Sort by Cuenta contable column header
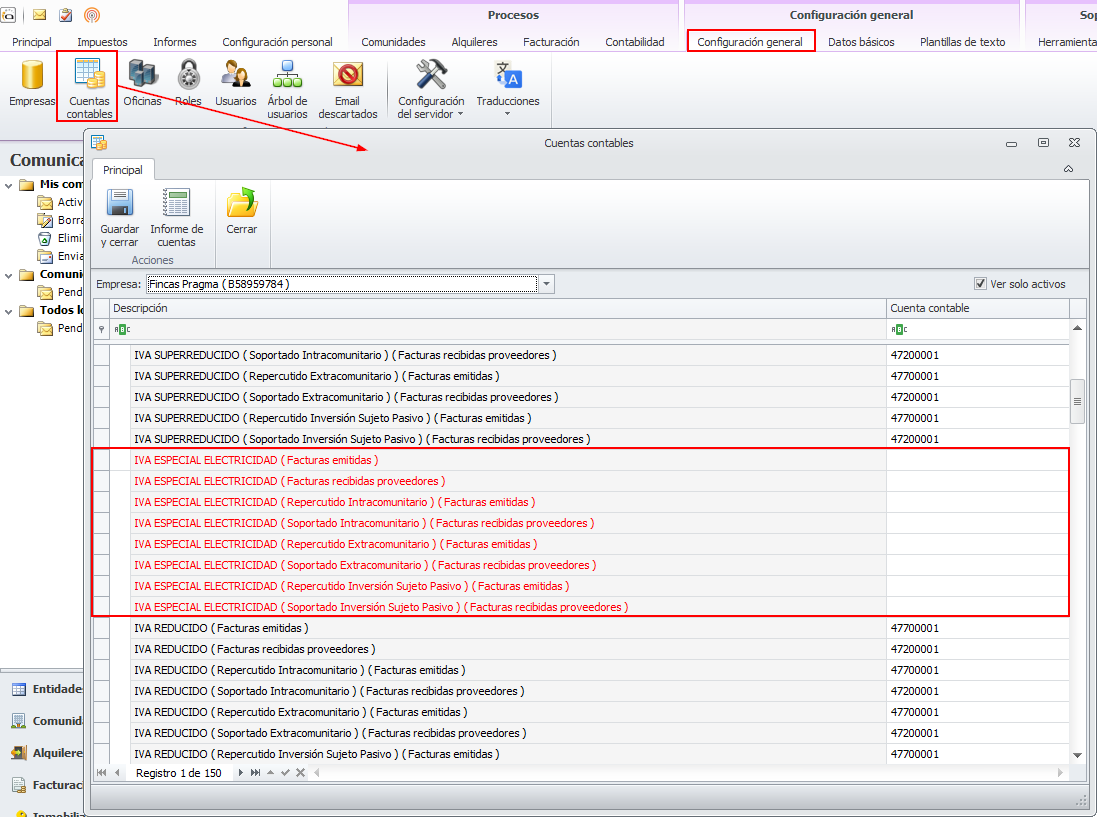 click(977, 308)
